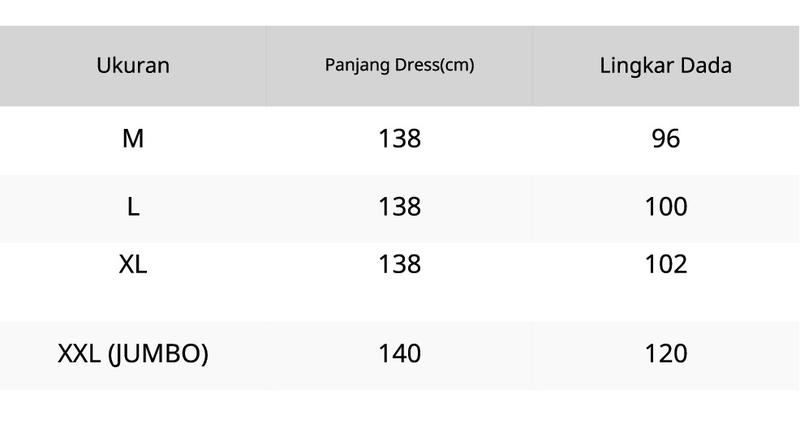
Task: Select chest value 102
Action: (x=666, y=265)
